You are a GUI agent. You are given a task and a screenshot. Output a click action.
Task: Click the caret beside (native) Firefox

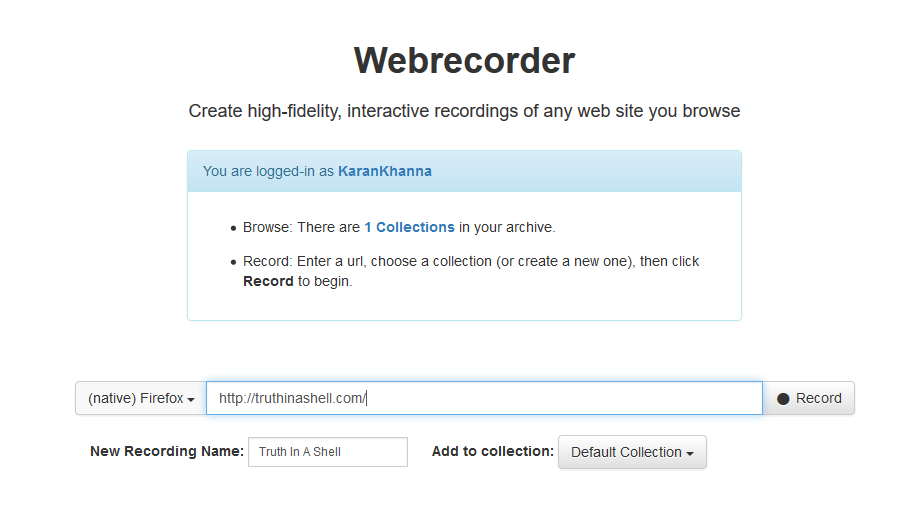click(x=191, y=399)
